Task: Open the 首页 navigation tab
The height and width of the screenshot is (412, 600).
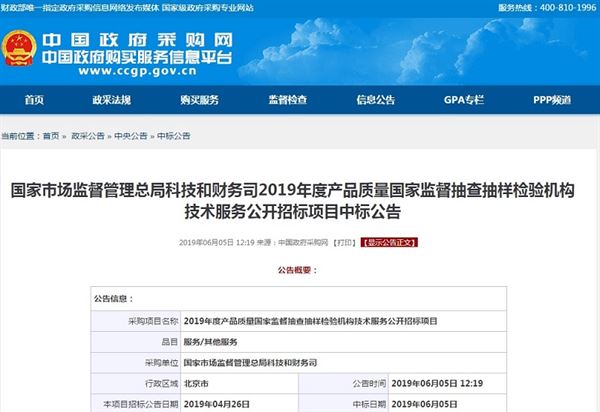Action: 35,100
